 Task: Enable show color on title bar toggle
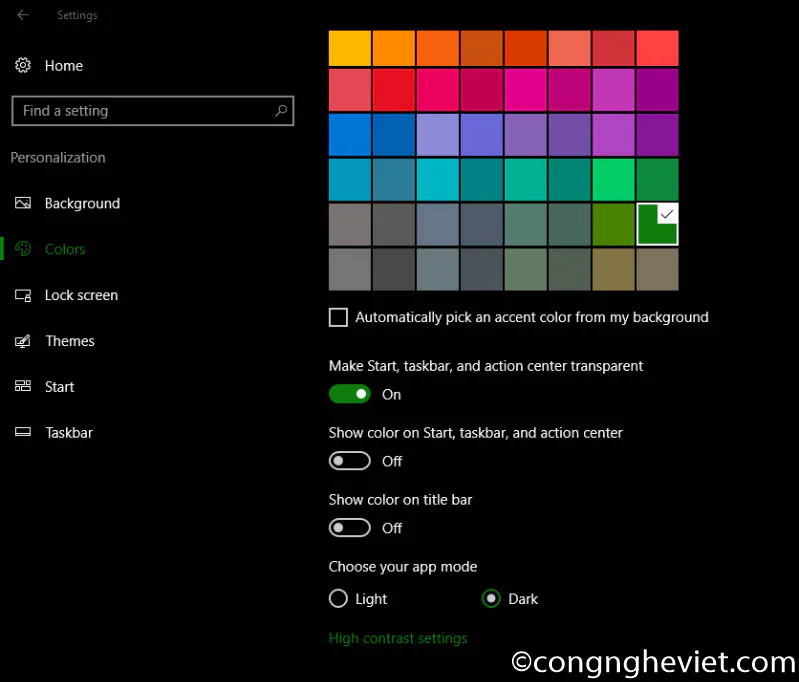pyautogui.click(x=350, y=528)
